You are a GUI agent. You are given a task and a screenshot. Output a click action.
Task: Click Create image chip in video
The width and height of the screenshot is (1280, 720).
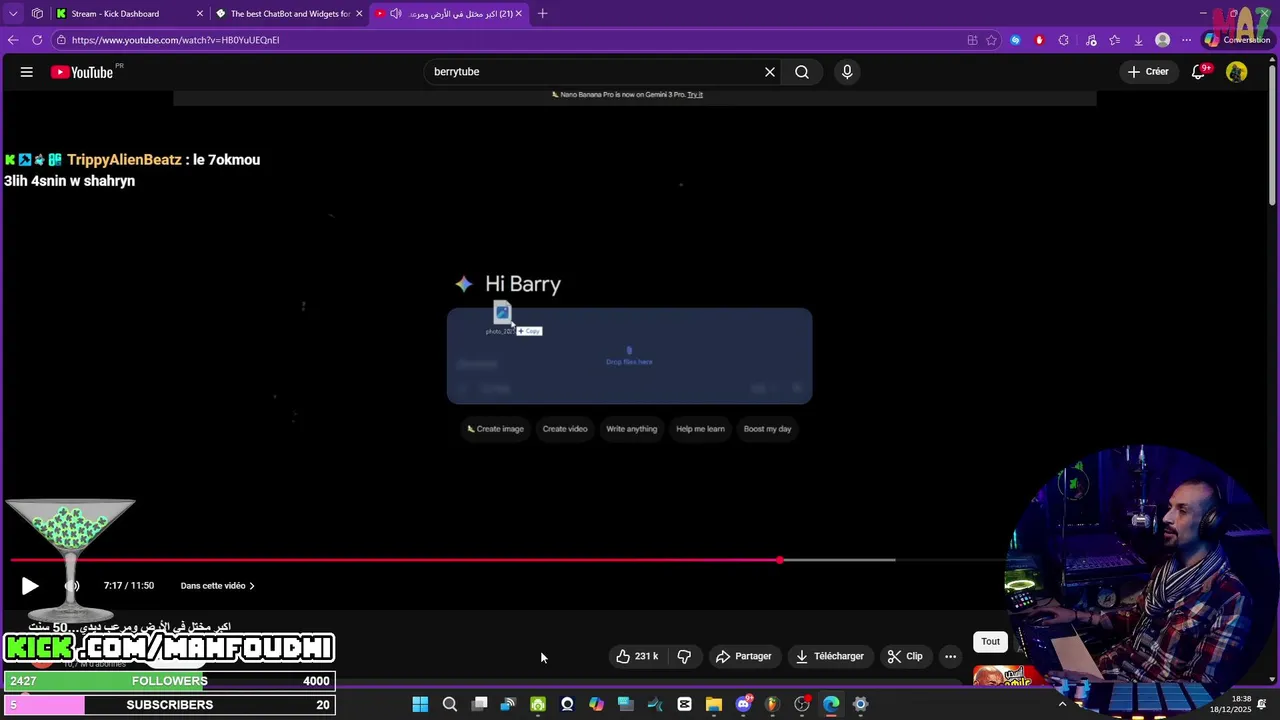click(496, 429)
